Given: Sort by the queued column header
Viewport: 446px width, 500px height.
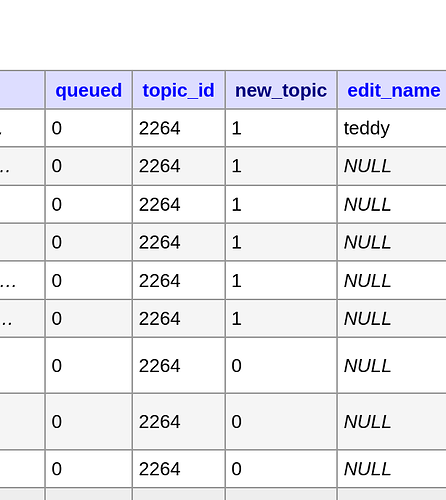Looking at the screenshot, I should click(x=89, y=91).
